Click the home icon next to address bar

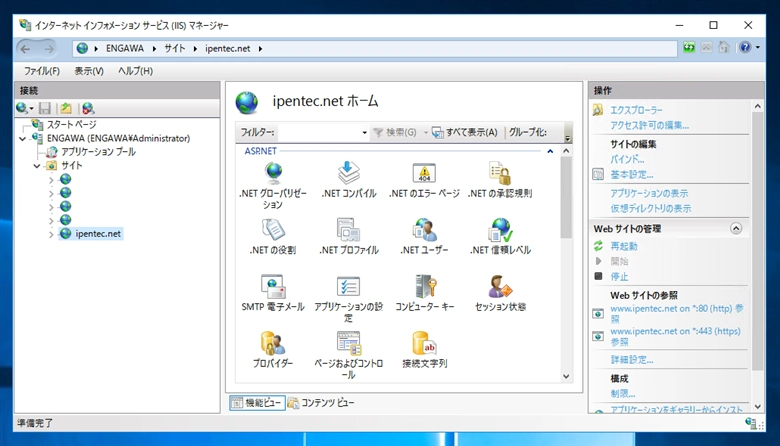[724, 48]
